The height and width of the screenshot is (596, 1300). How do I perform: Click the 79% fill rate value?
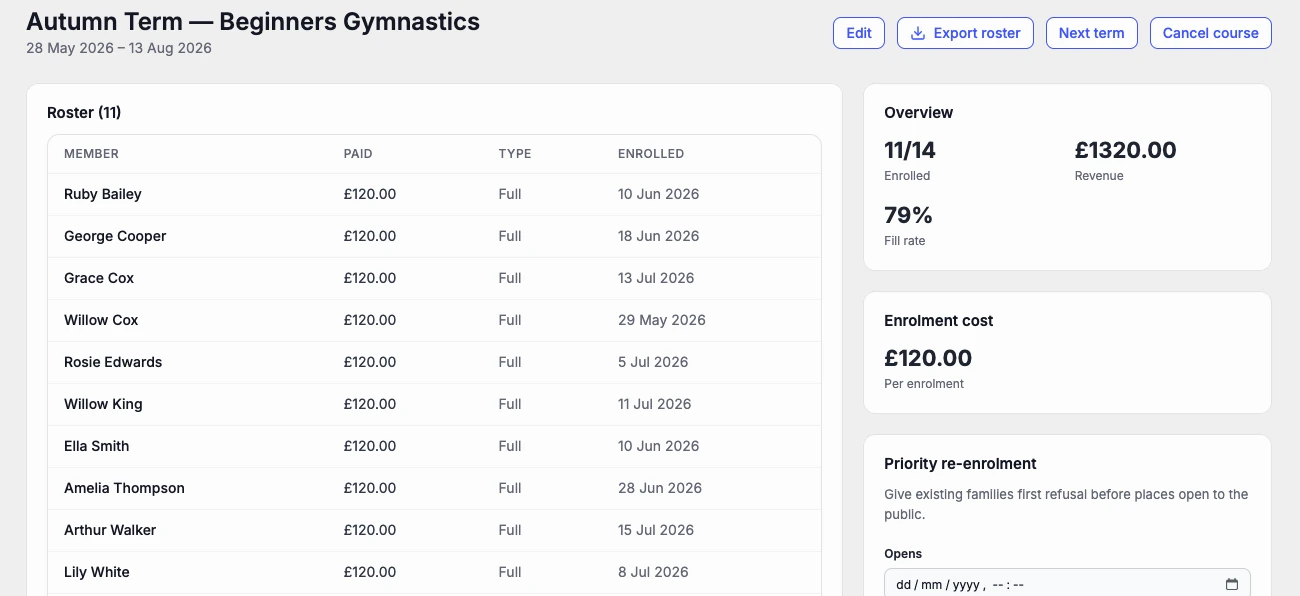(x=908, y=216)
